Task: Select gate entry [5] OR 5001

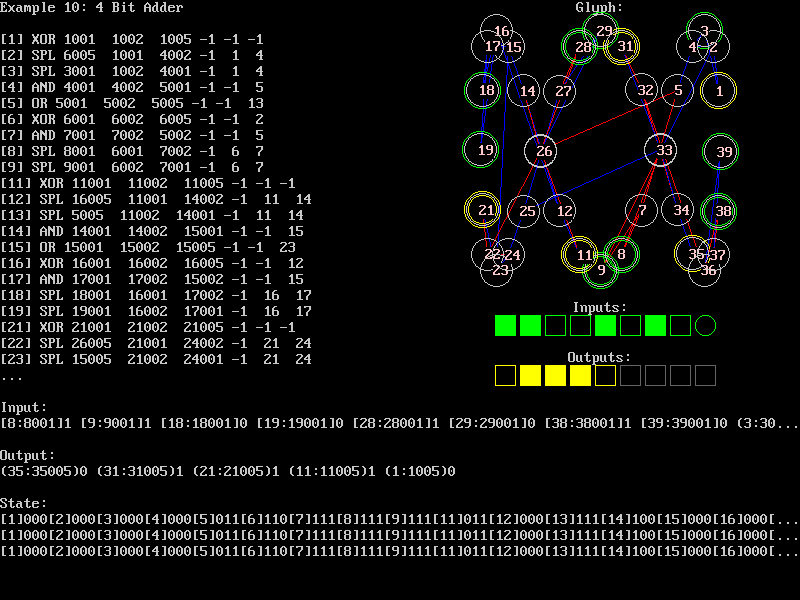Action: [131, 103]
